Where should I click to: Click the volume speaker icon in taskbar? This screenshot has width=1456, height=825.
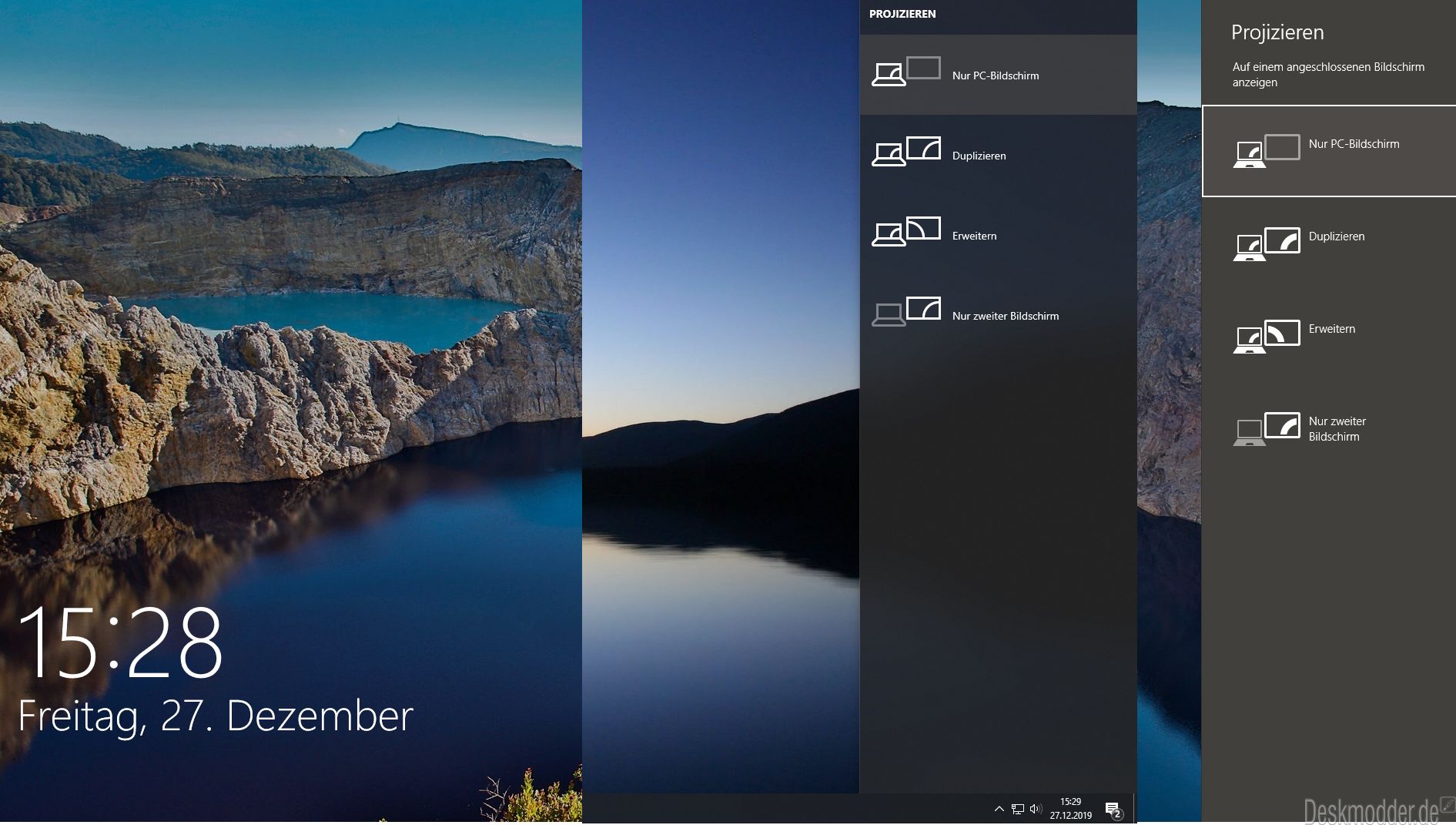click(1036, 809)
